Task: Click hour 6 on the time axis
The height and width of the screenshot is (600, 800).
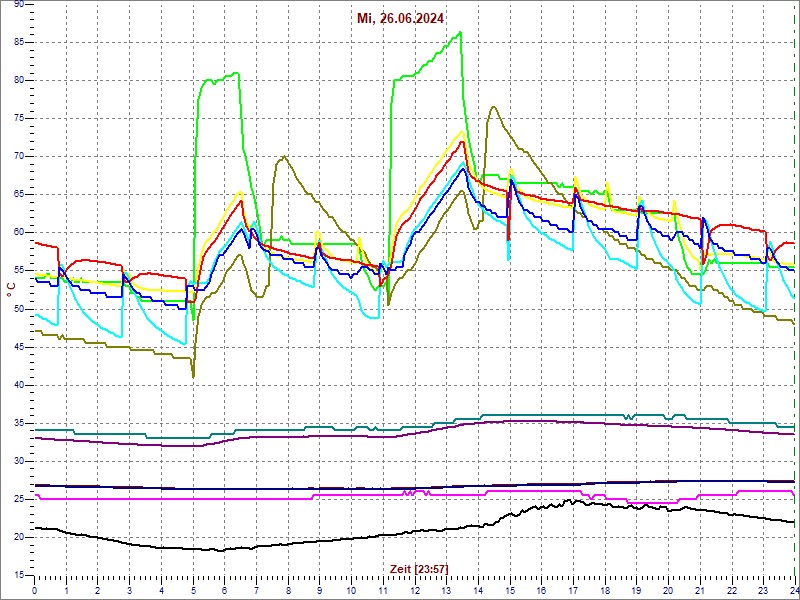Action: 224,589
